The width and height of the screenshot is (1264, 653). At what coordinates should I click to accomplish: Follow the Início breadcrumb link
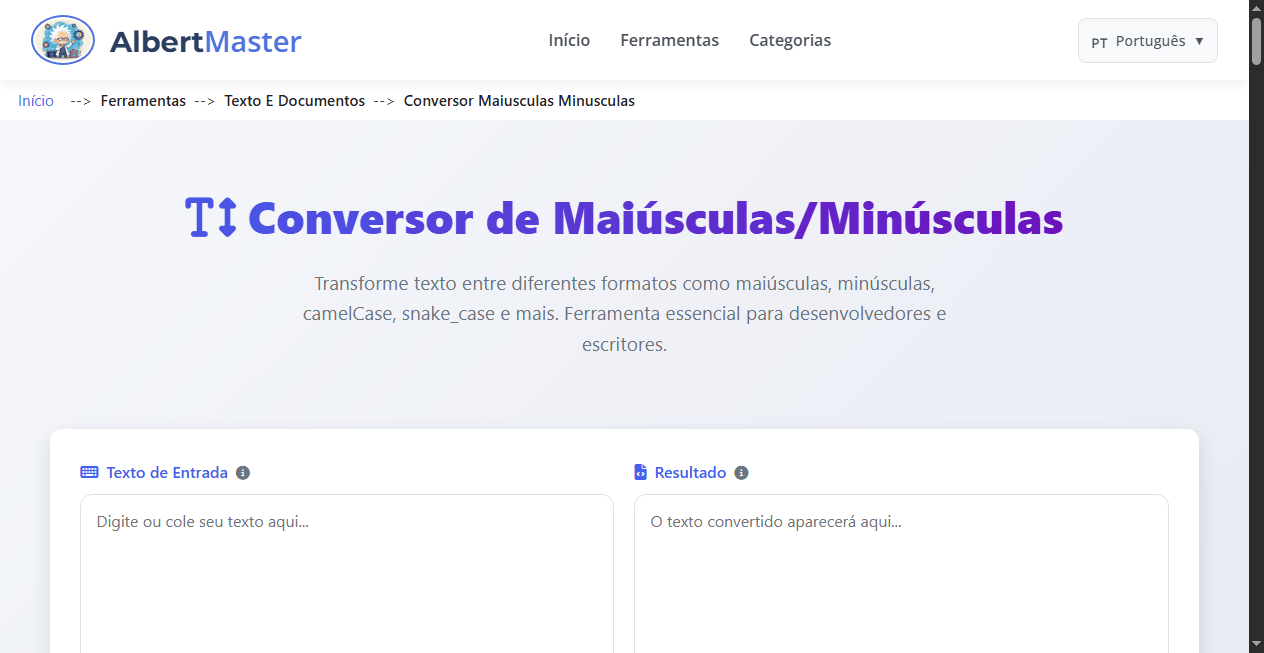click(35, 100)
